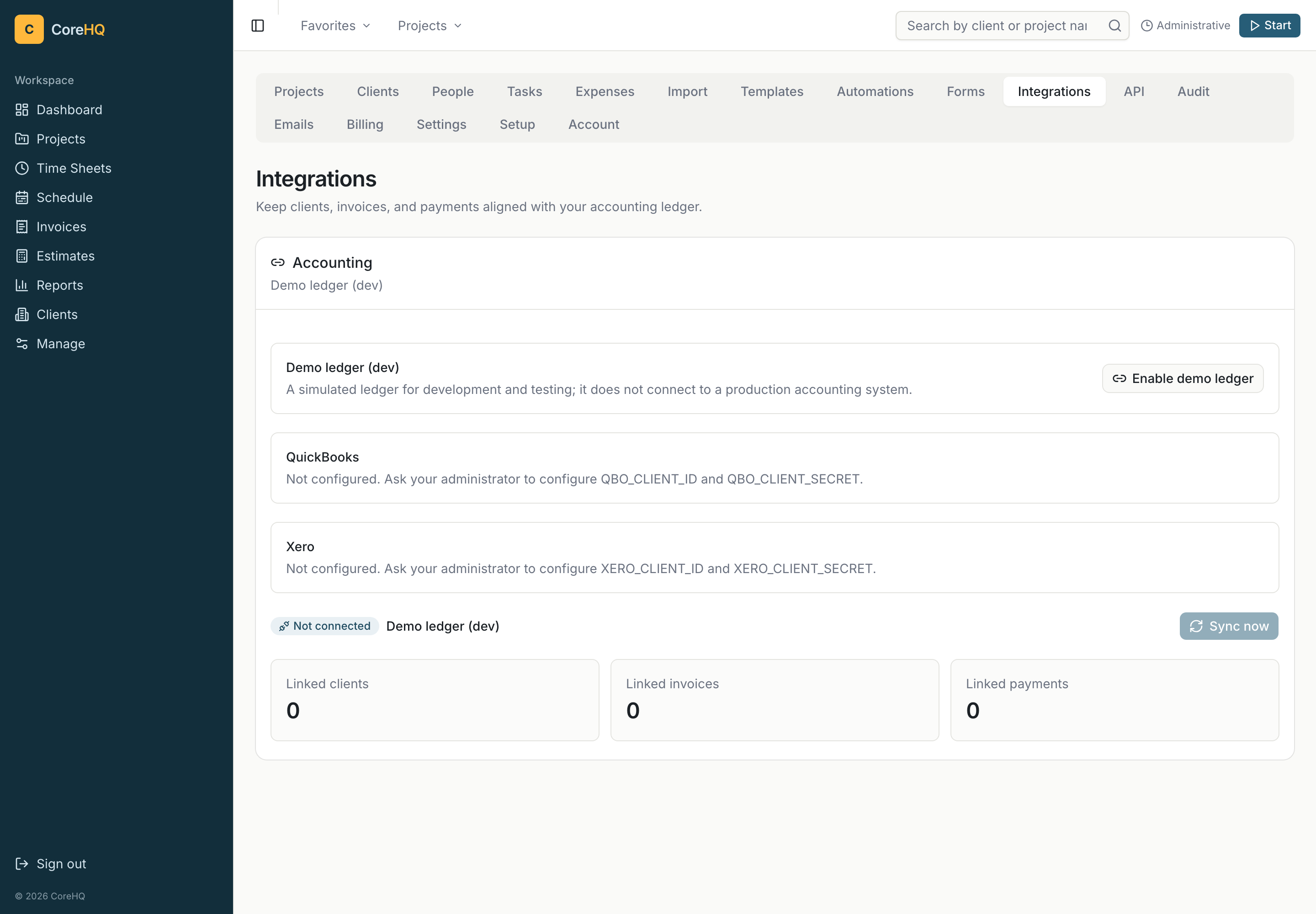This screenshot has height=914, width=1316.
Task: Click the Estimates calculator icon
Action: point(22,255)
